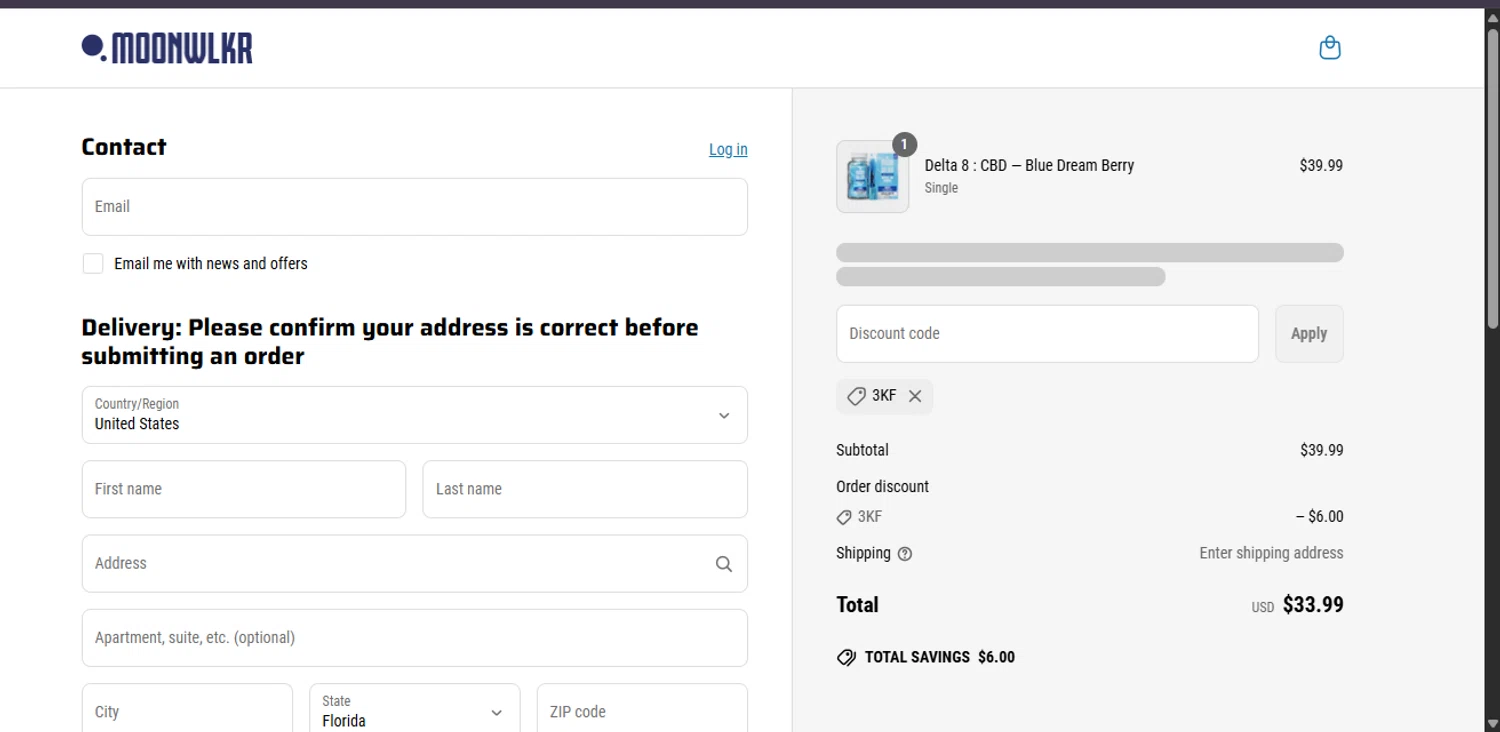Click the TOTAL SAVINGS $6.00 text
The image size is (1500, 732).
939,657
